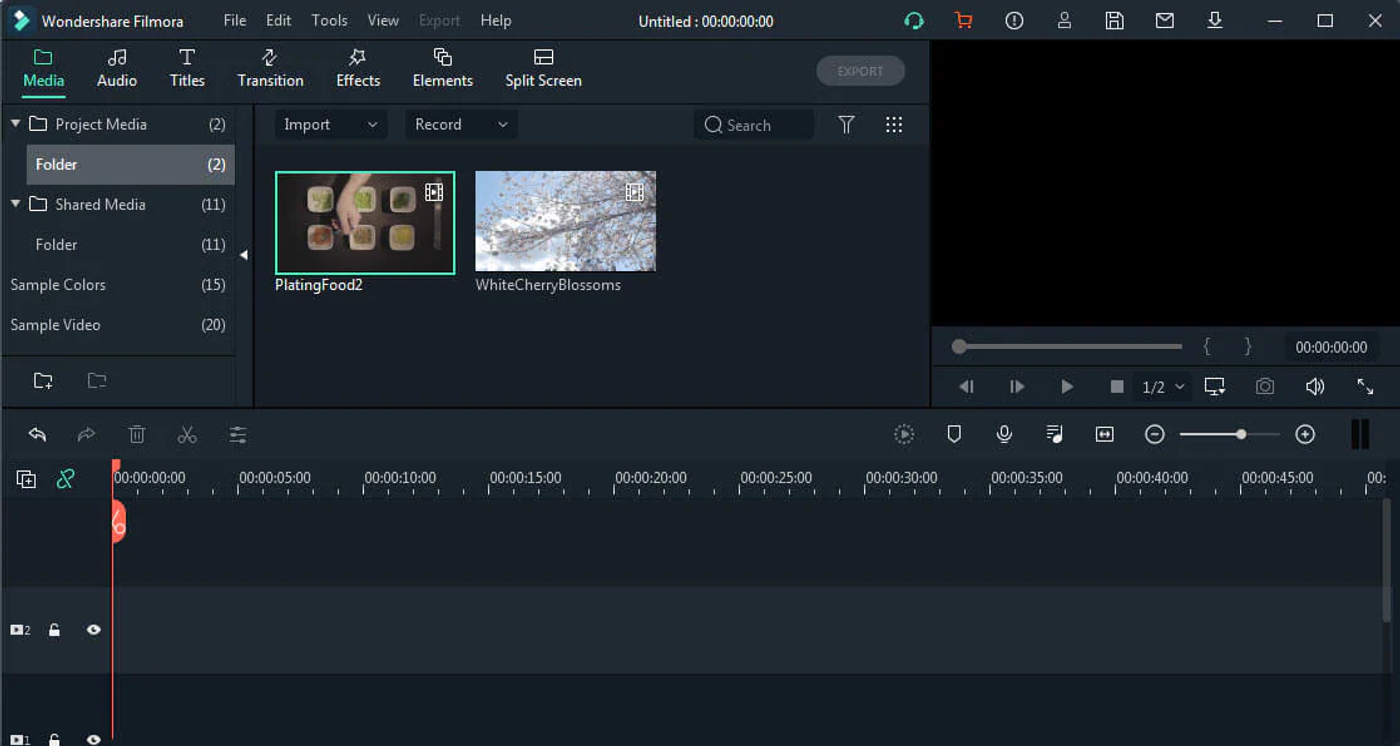
Task: Take a snapshot of the preview
Action: (1264, 386)
